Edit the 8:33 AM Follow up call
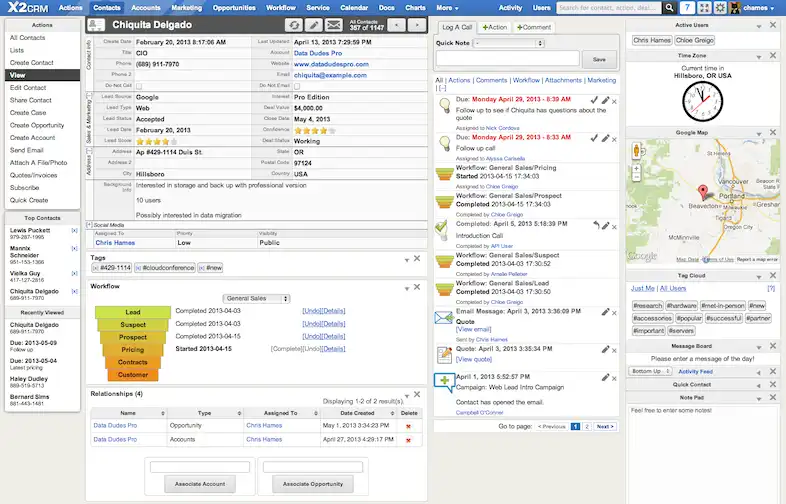 (606, 138)
